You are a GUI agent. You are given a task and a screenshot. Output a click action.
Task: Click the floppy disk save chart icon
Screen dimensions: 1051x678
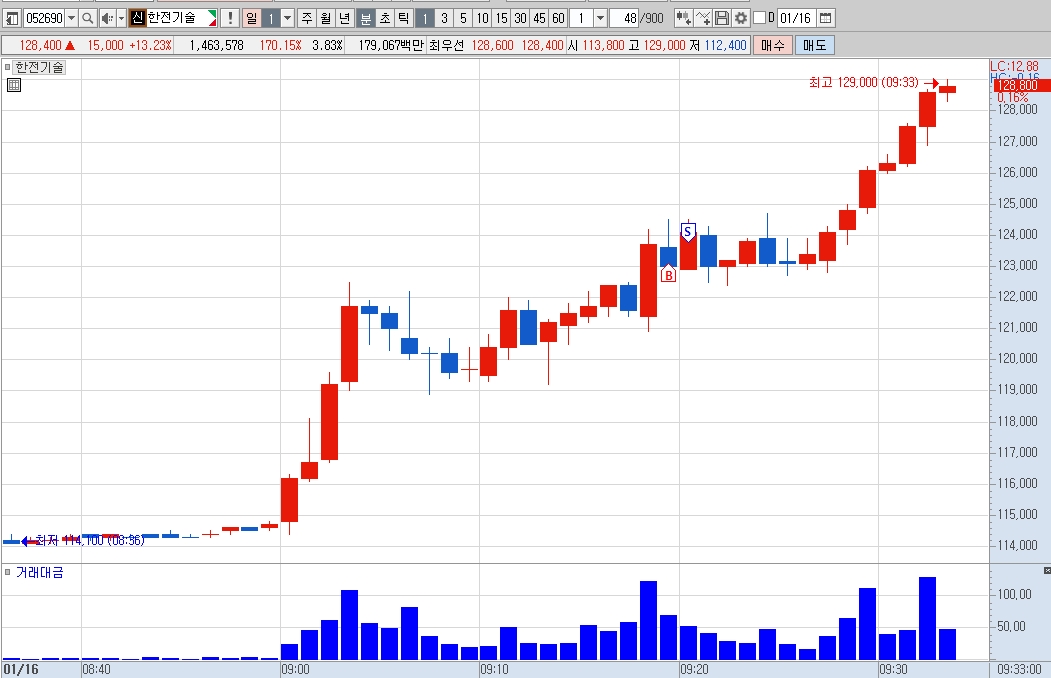click(x=722, y=18)
